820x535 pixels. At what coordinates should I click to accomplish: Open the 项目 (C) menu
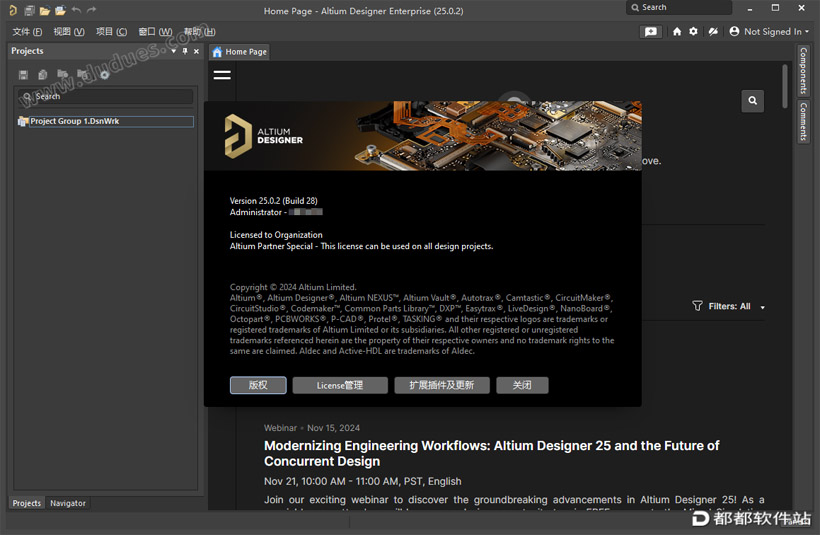(x=111, y=32)
